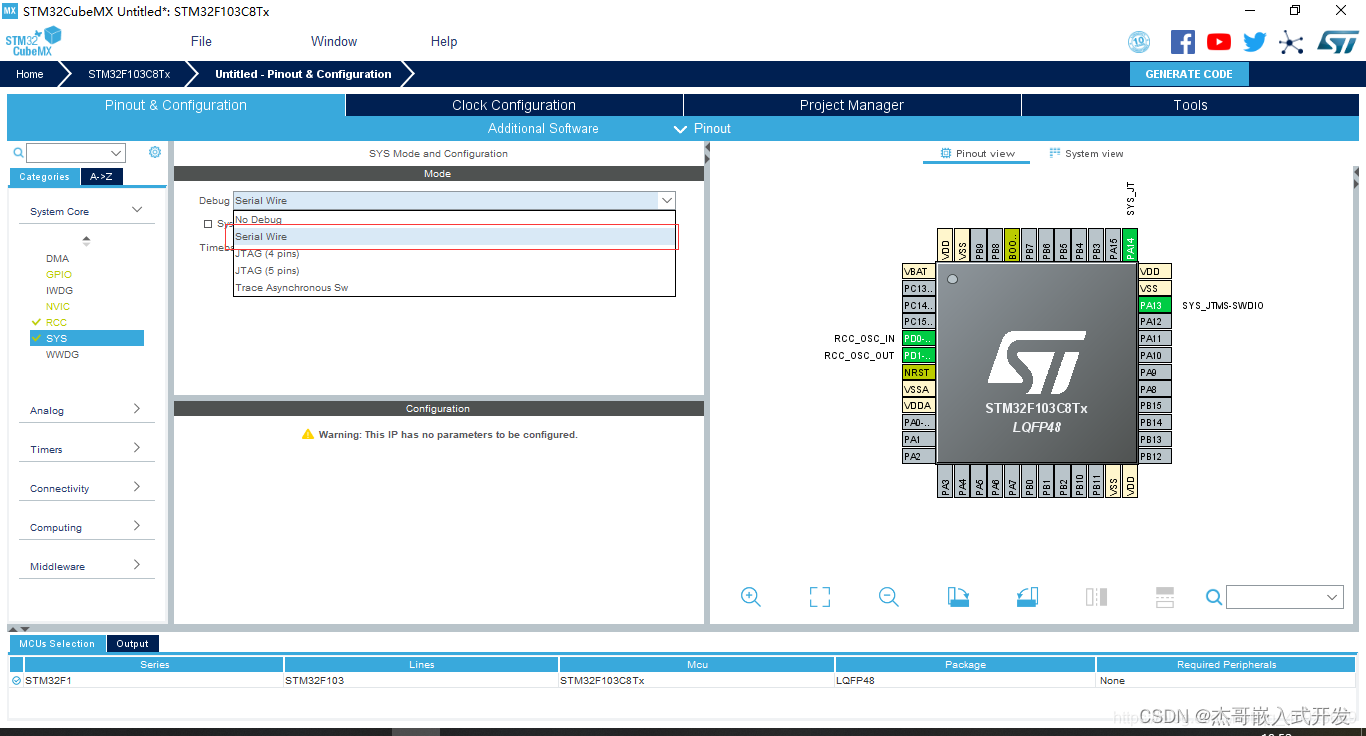Rotate the chip package clockwise
The height and width of the screenshot is (736, 1366).
[x=957, y=597]
